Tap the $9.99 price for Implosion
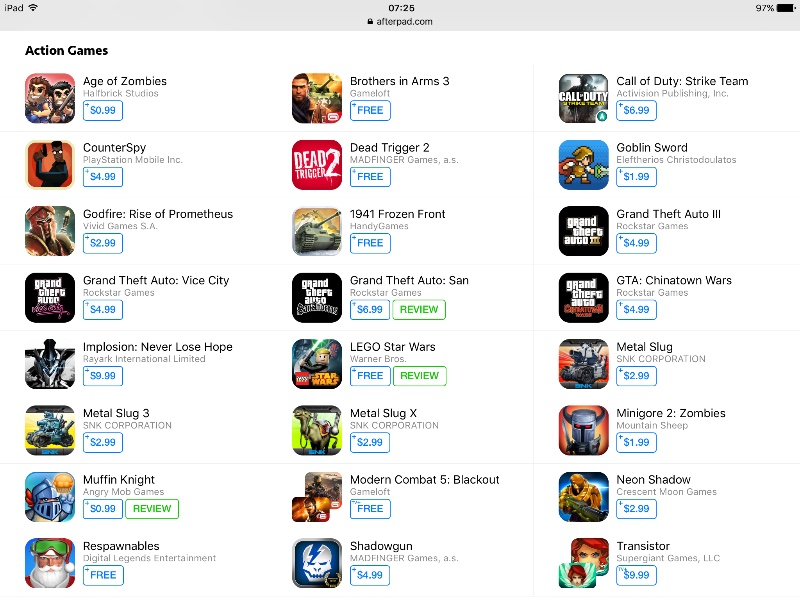Screen dimensions: 800x600 (103, 376)
